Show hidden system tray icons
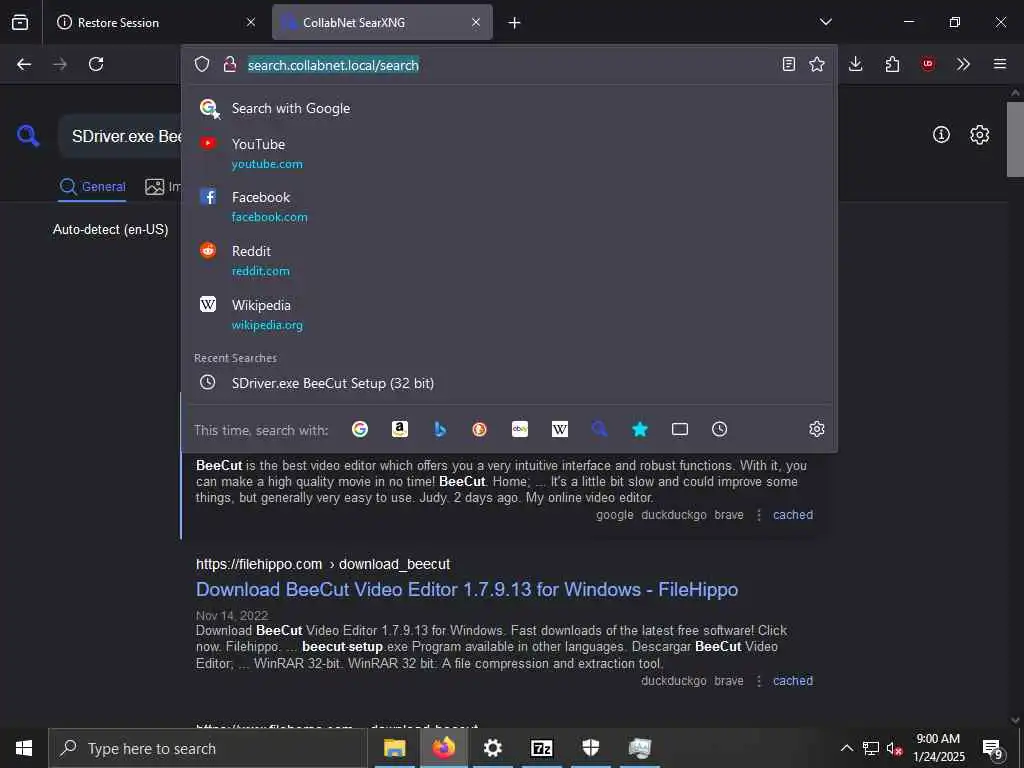This screenshot has width=1024, height=768. pyautogui.click(x=846, y=748)
